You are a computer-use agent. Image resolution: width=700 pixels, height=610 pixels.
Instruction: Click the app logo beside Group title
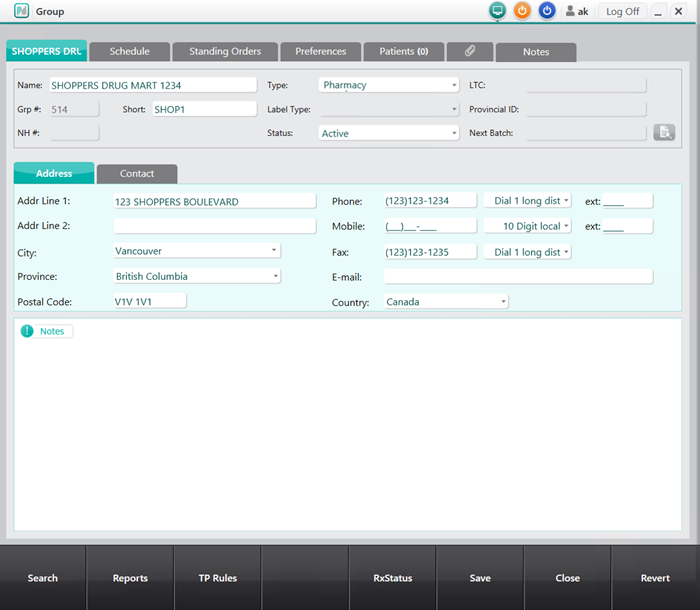[21, 11]
